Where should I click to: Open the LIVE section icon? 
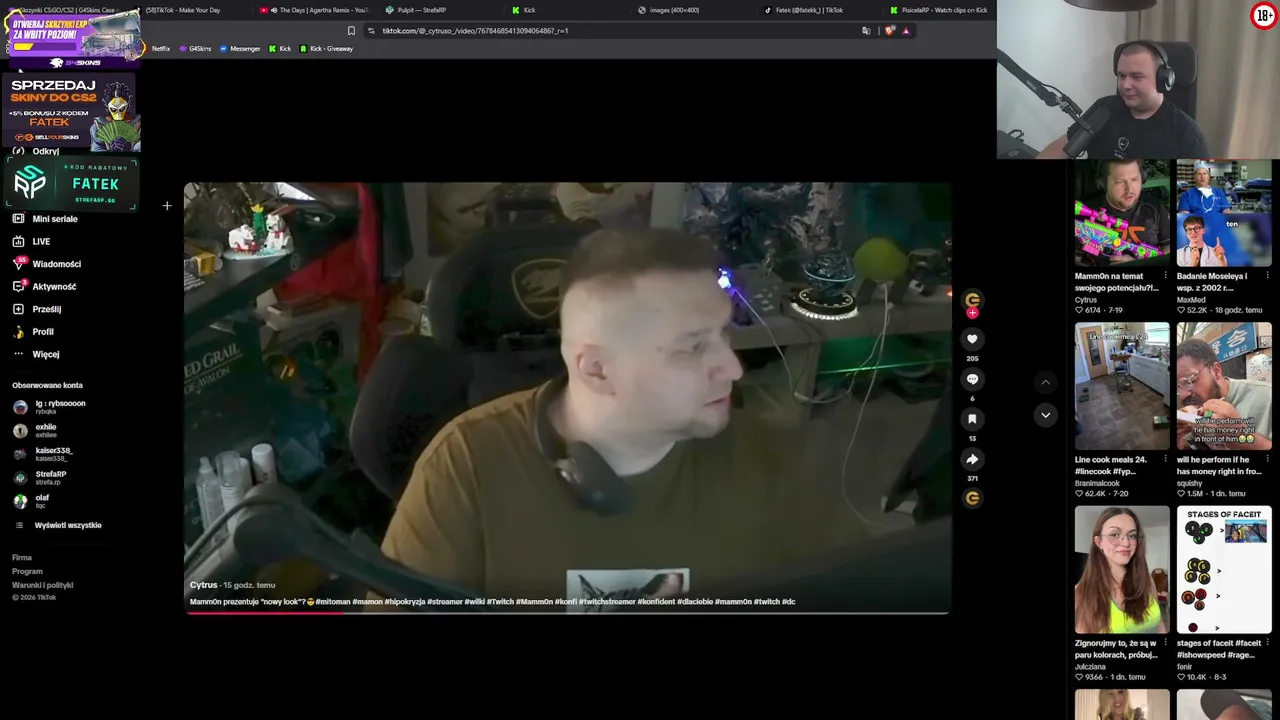(18, 241)
